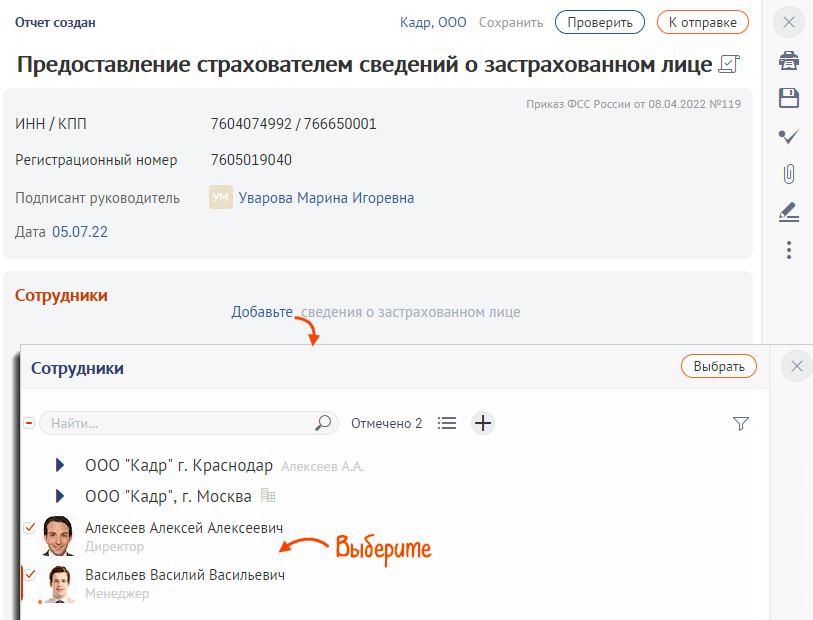
Task: Uncheck Алексеев Алексей Алексеевич checkbox
Action: [x=30, y=528]
